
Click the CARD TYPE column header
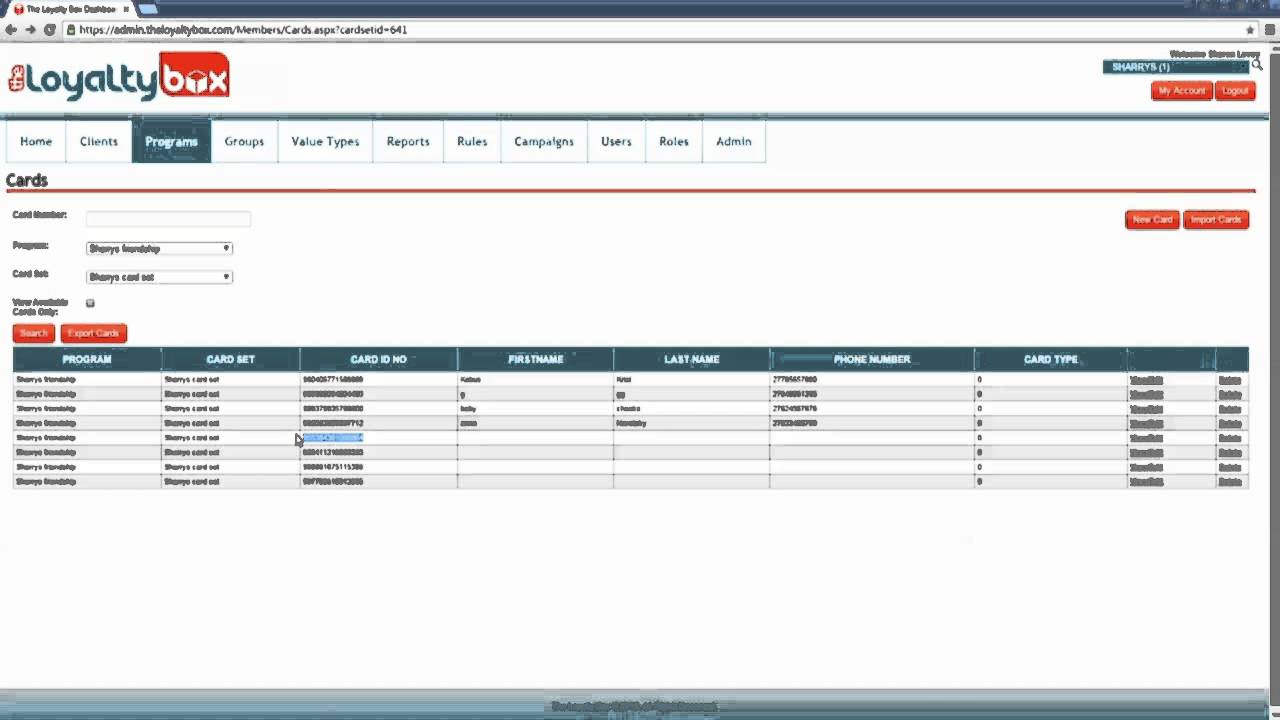(1051, 359)
